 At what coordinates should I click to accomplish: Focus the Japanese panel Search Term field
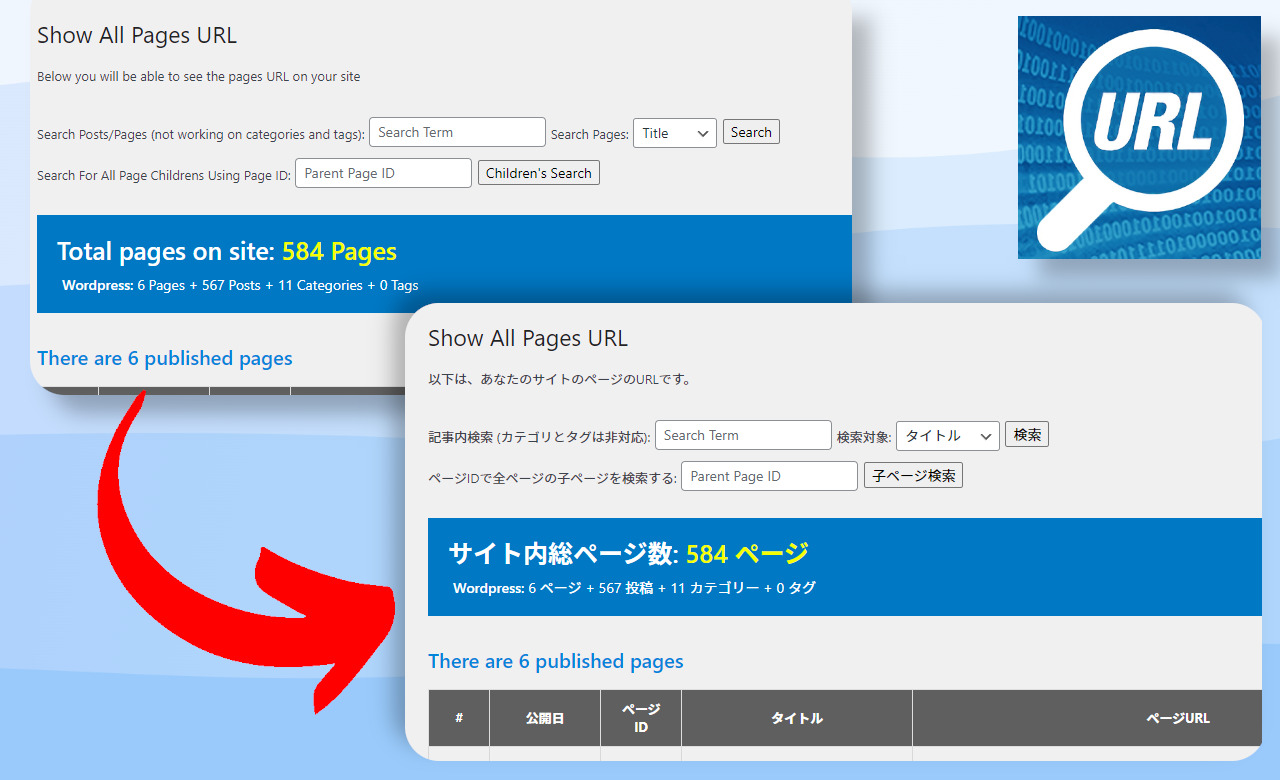743,435
